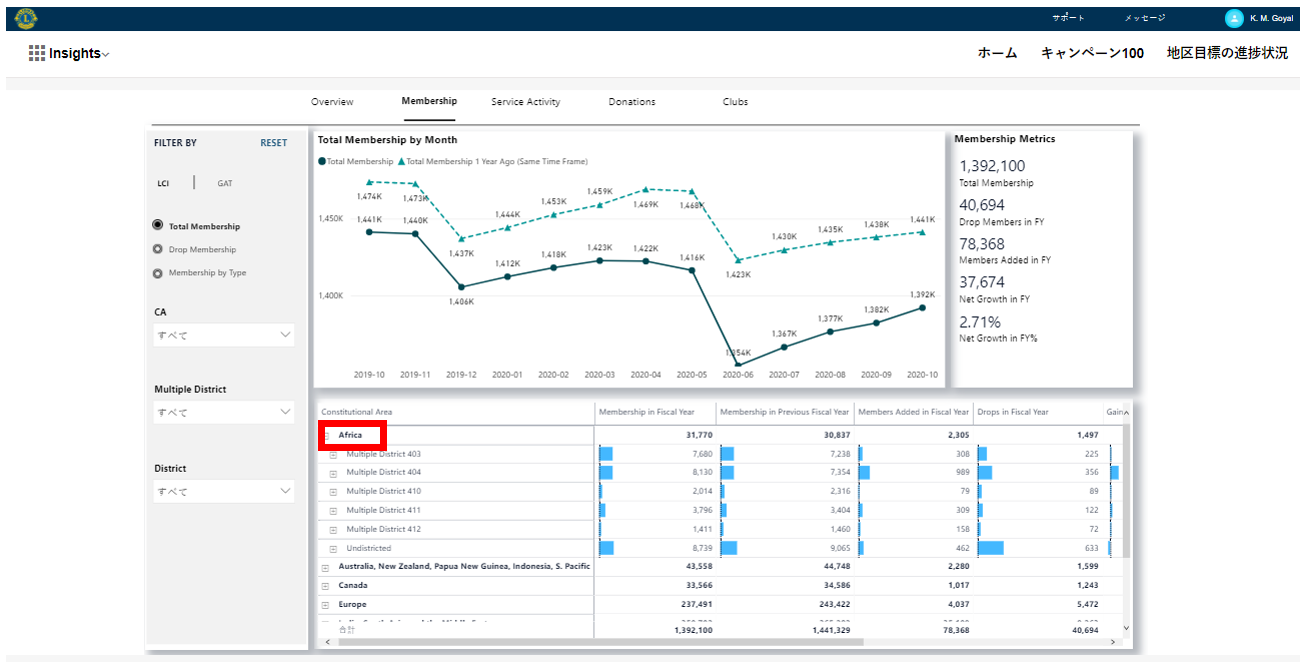Open the CA filter dropdown
The width and height of the screenshot is (1308, 666).
(x=224, y=335)
